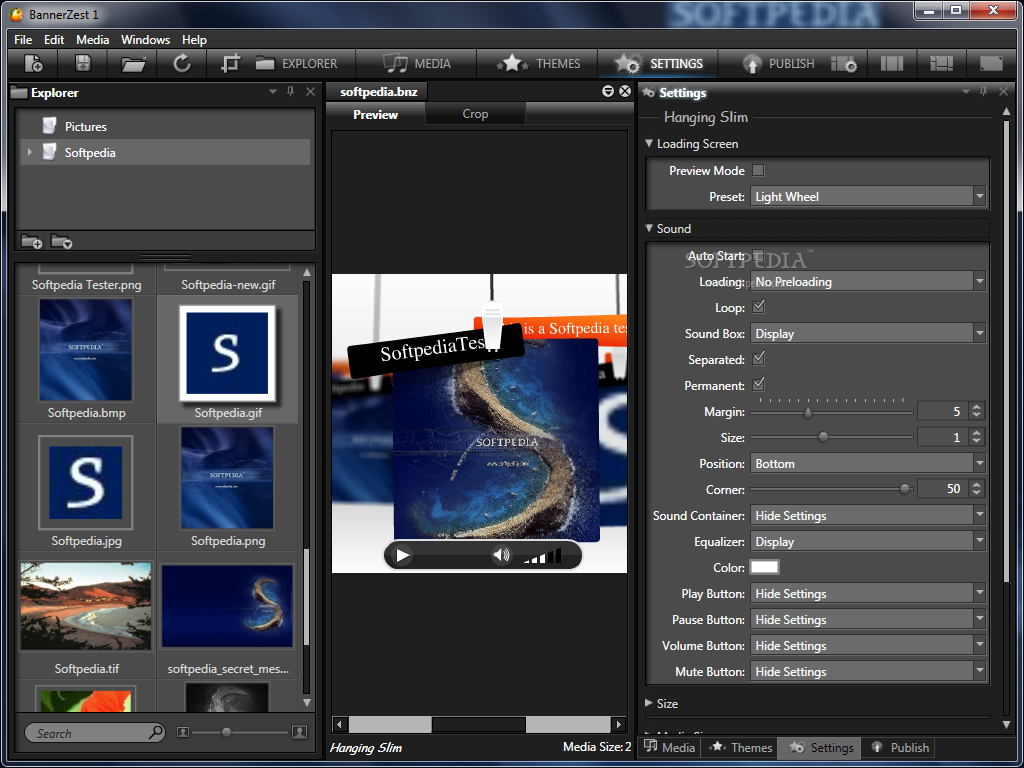Click the search magnifier icon

coord(155,732)
